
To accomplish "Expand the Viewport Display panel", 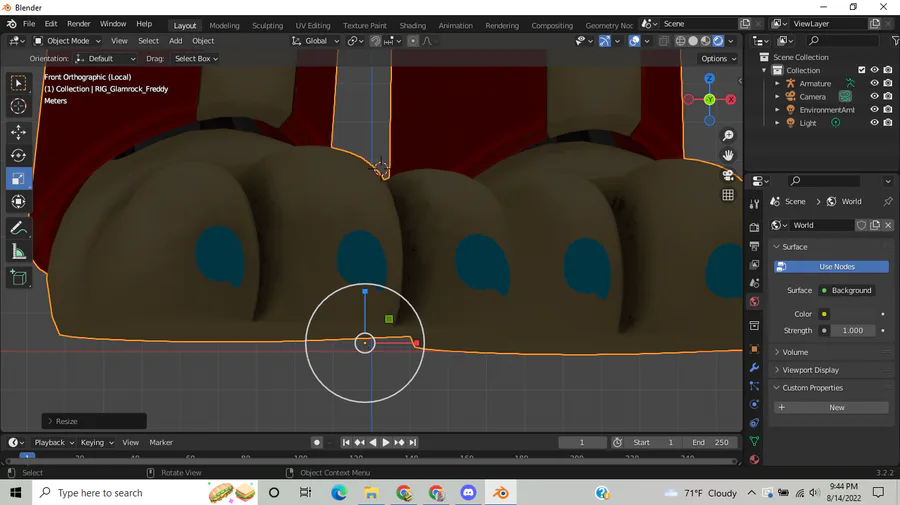I will click(831, 370).
